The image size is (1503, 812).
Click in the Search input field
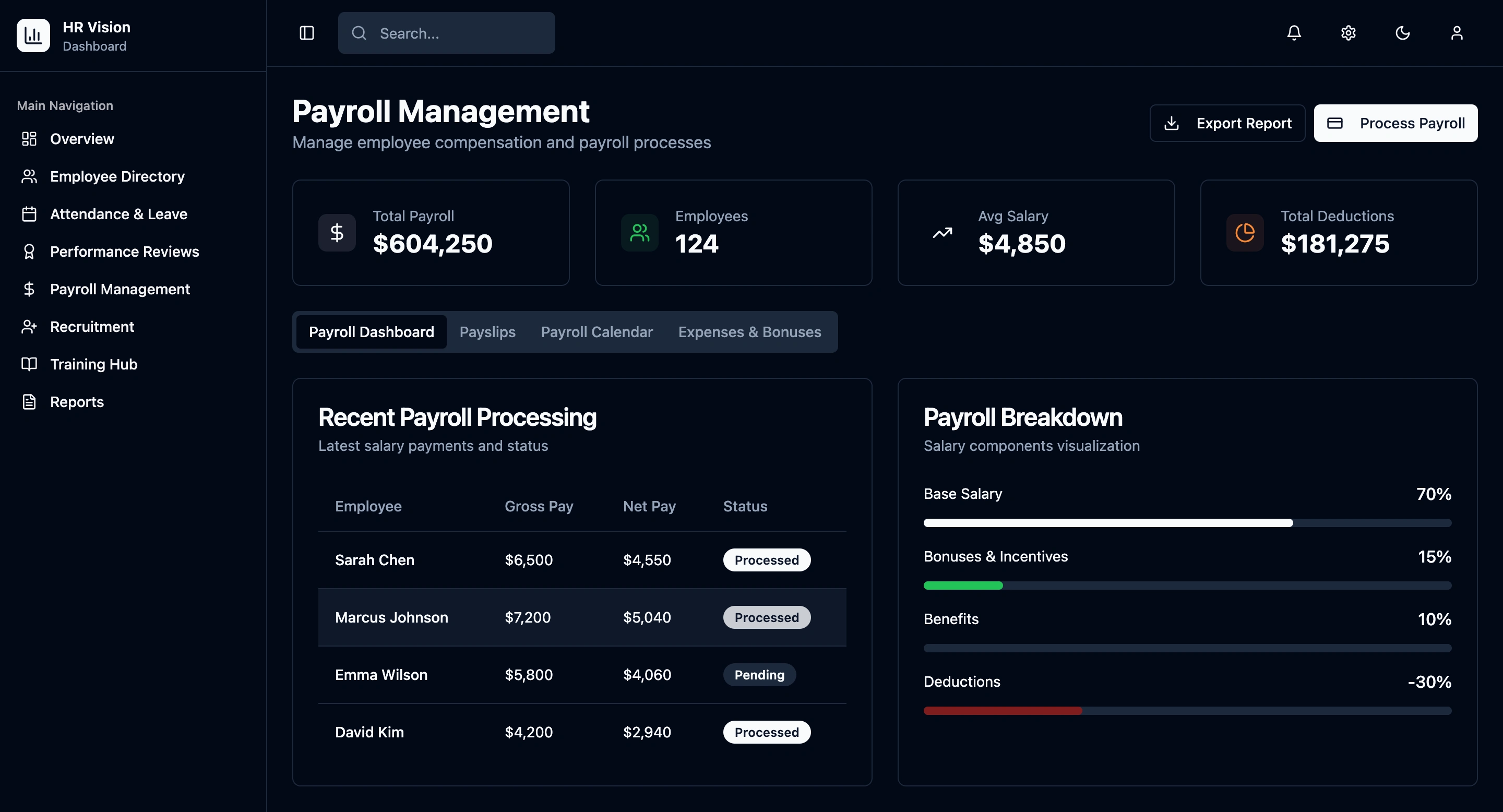461,33
